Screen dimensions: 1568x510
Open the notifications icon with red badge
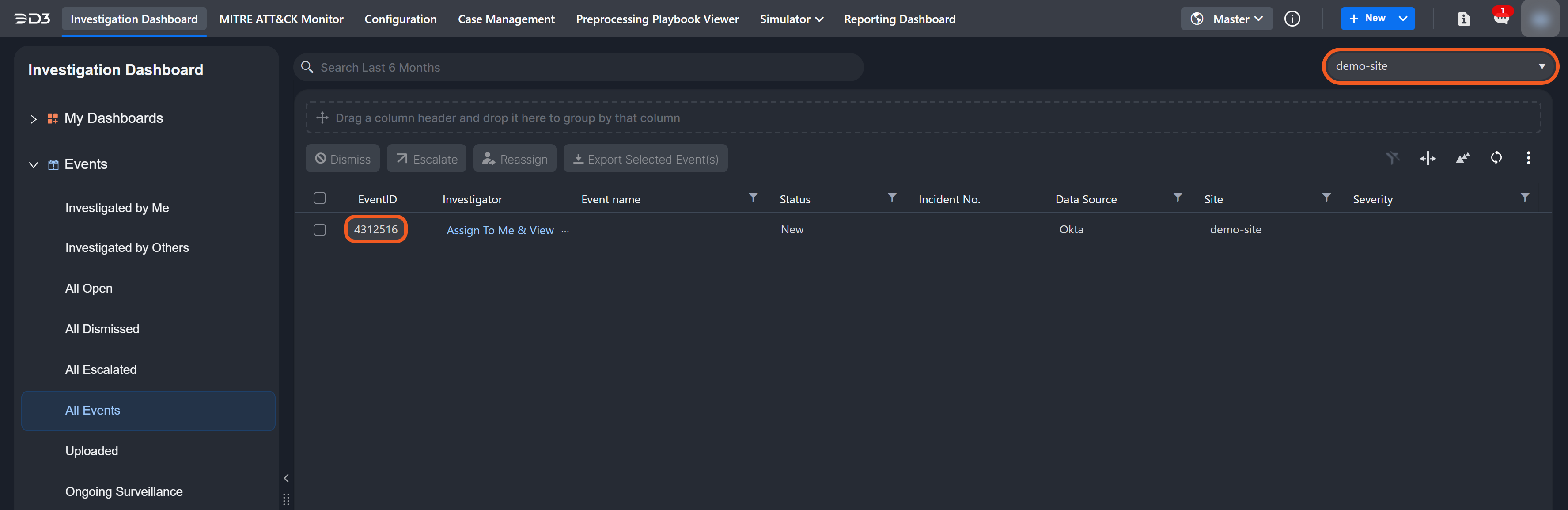1501,18
